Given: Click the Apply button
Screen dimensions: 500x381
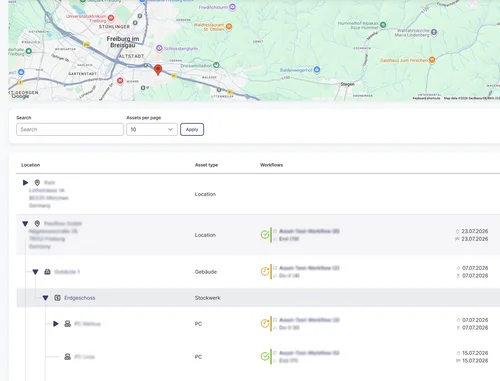Looking at the screenshot, I should pyautogui.click(x=192, y=129).
